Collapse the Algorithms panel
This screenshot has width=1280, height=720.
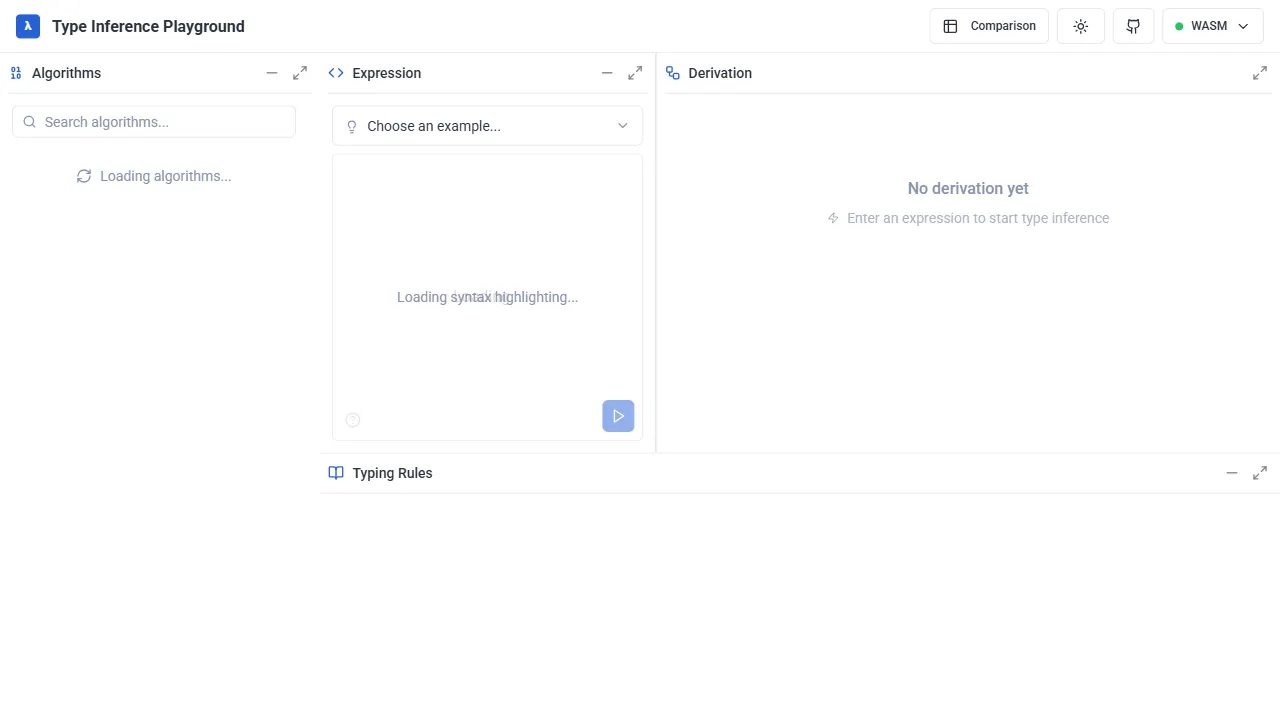[272, 73]
